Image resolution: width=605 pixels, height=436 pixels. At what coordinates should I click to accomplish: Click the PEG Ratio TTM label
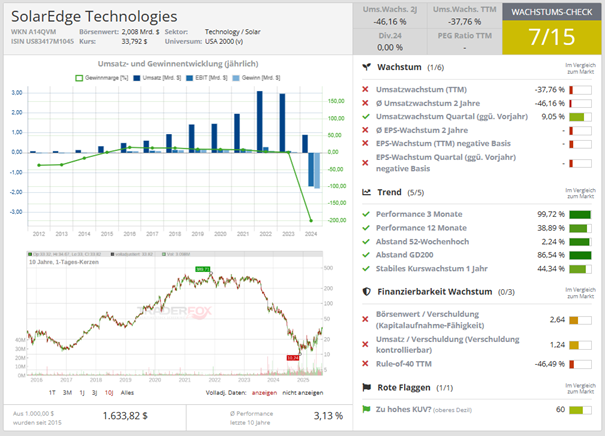click(x=465, y=35)
